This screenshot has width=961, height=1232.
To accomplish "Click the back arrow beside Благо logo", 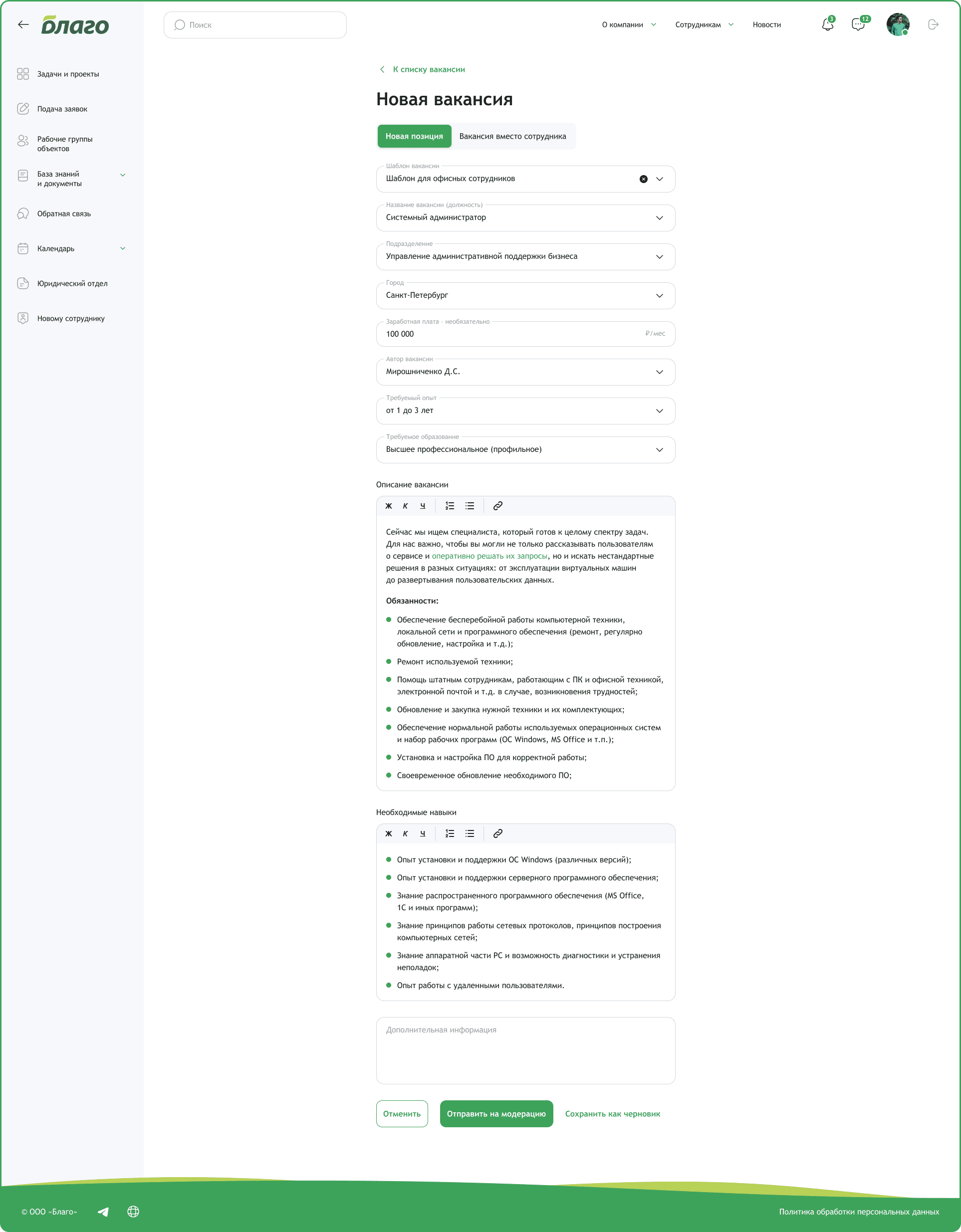I will point(23,24).
